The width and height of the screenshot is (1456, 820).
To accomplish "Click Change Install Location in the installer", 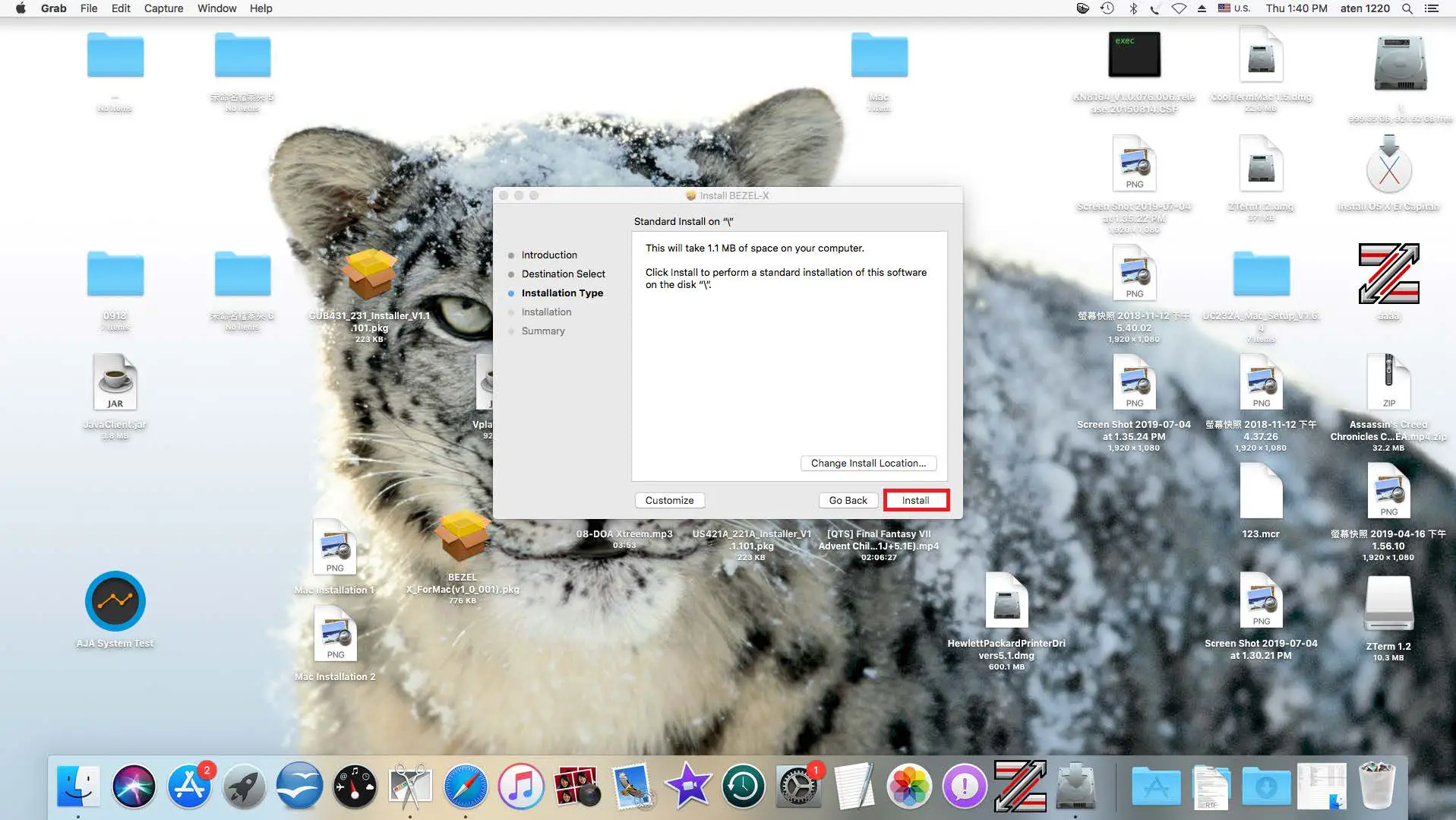I will (867, 463).
